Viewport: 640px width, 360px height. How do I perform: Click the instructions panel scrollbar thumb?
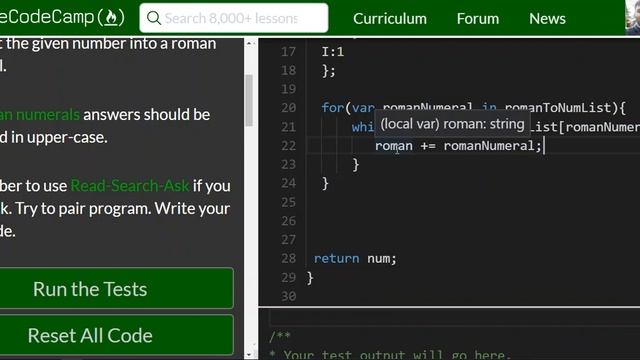(249, 100)
